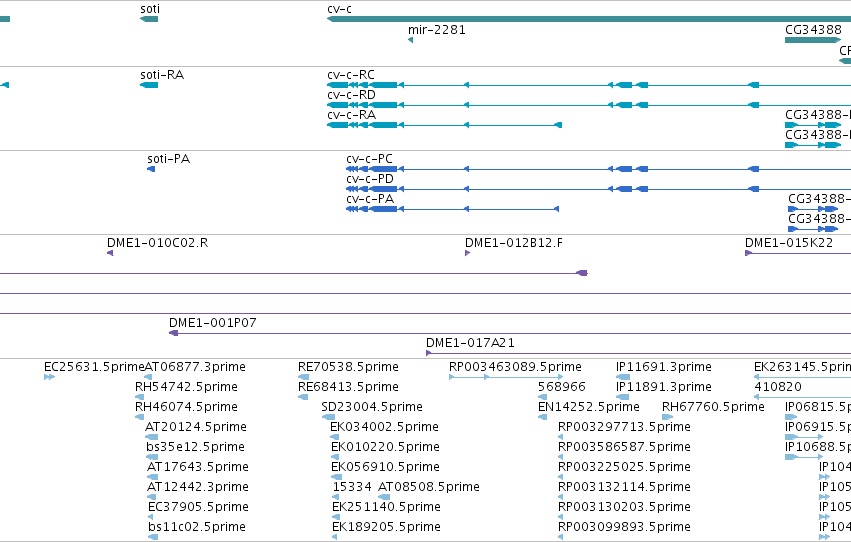Select RP003099893.5prime EST label

click(x=624, y=527)
